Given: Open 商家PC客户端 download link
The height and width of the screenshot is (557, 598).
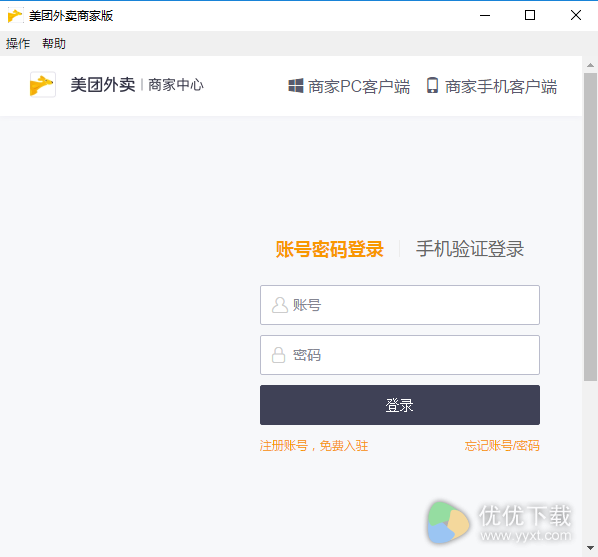Looking at the screenshot, I should 359,87.
